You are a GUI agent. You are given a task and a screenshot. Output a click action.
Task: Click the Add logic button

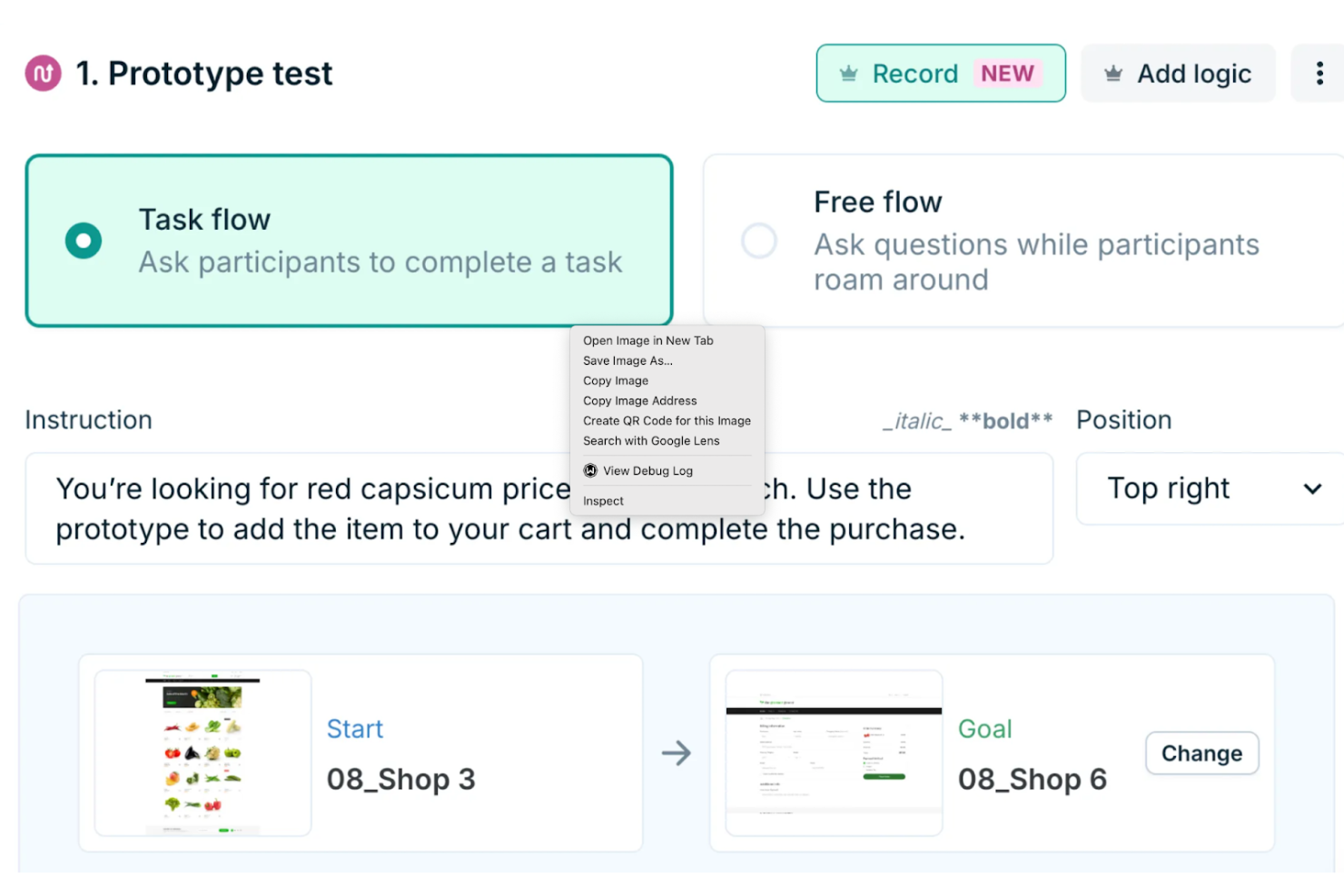coord(1179,74)
